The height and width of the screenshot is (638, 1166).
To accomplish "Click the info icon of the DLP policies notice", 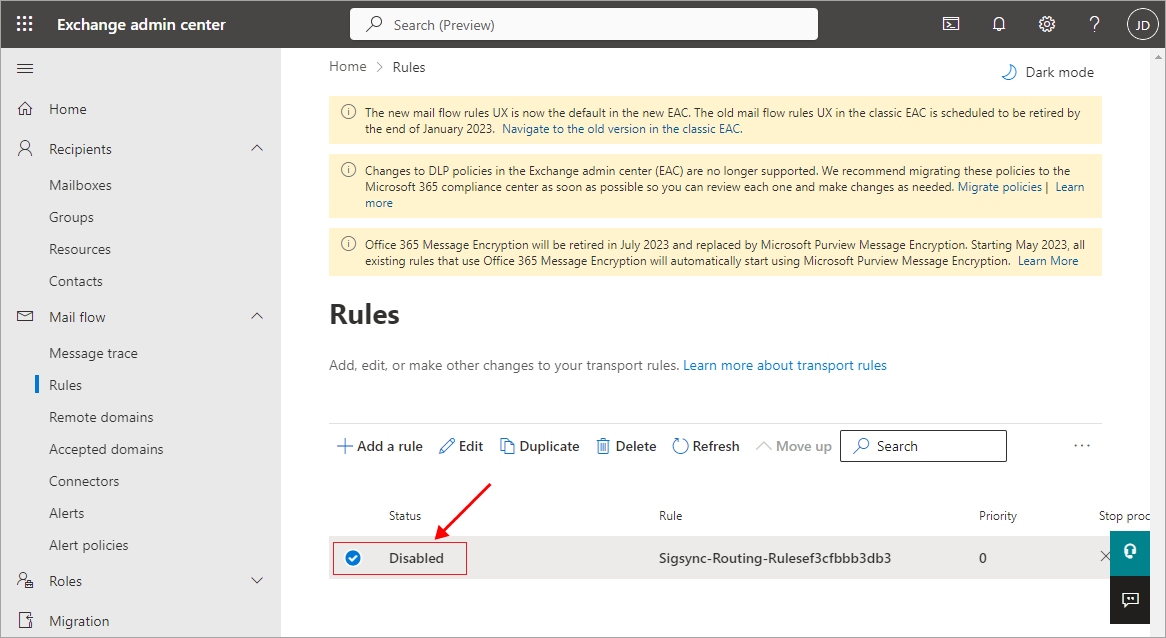I will [x=348, y=170].
